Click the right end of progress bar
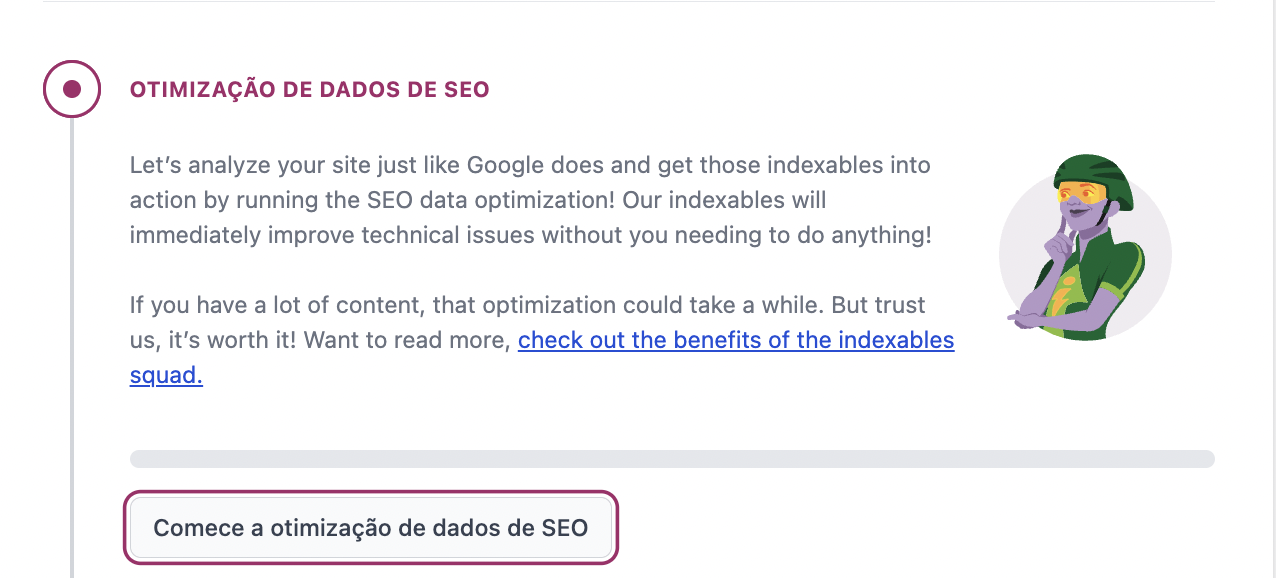1276x578 pixels. coord(1205,459)
